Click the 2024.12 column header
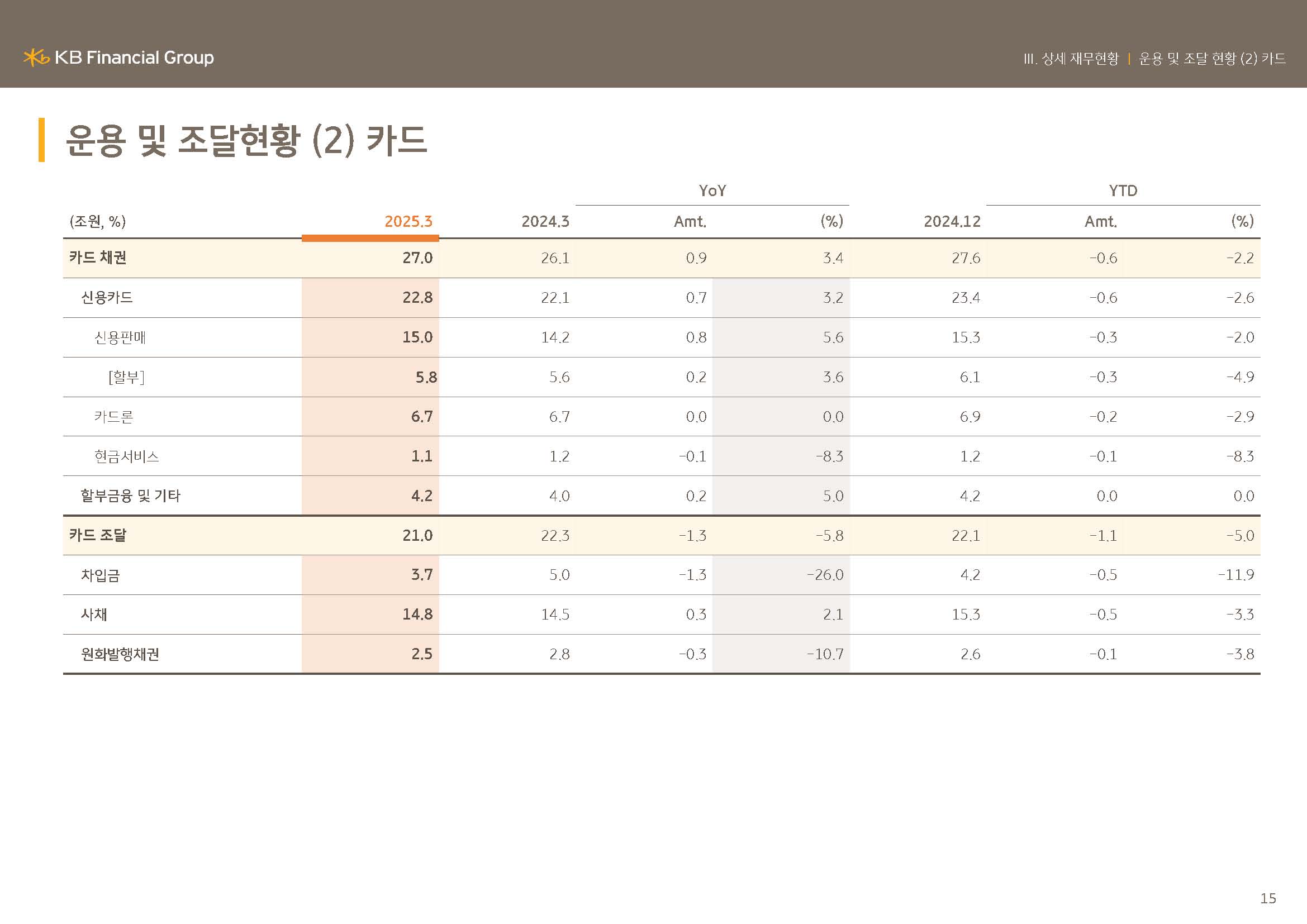Image resolution: width=1307 pixels, height=924 pixels. click(952, 221)
